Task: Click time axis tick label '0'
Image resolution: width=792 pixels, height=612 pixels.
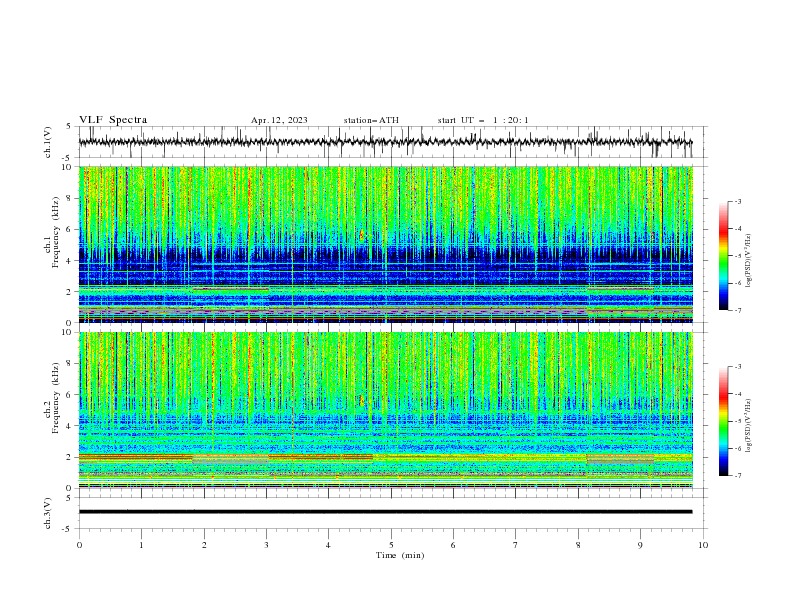Action: 79,545
